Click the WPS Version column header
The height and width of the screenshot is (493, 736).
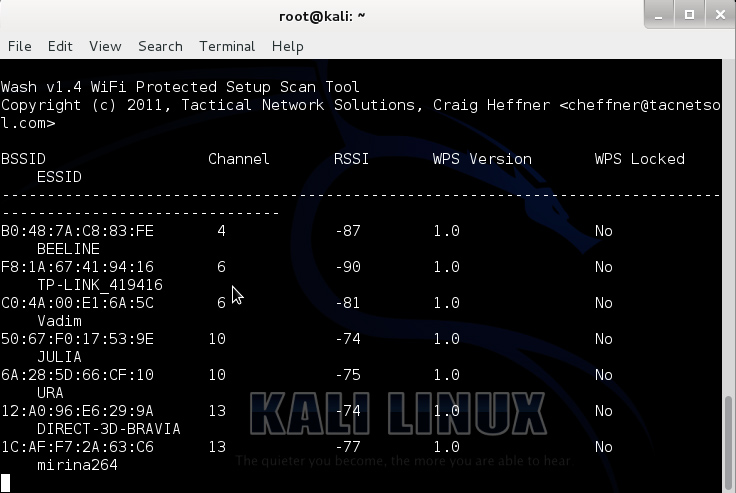click(482, 159)
